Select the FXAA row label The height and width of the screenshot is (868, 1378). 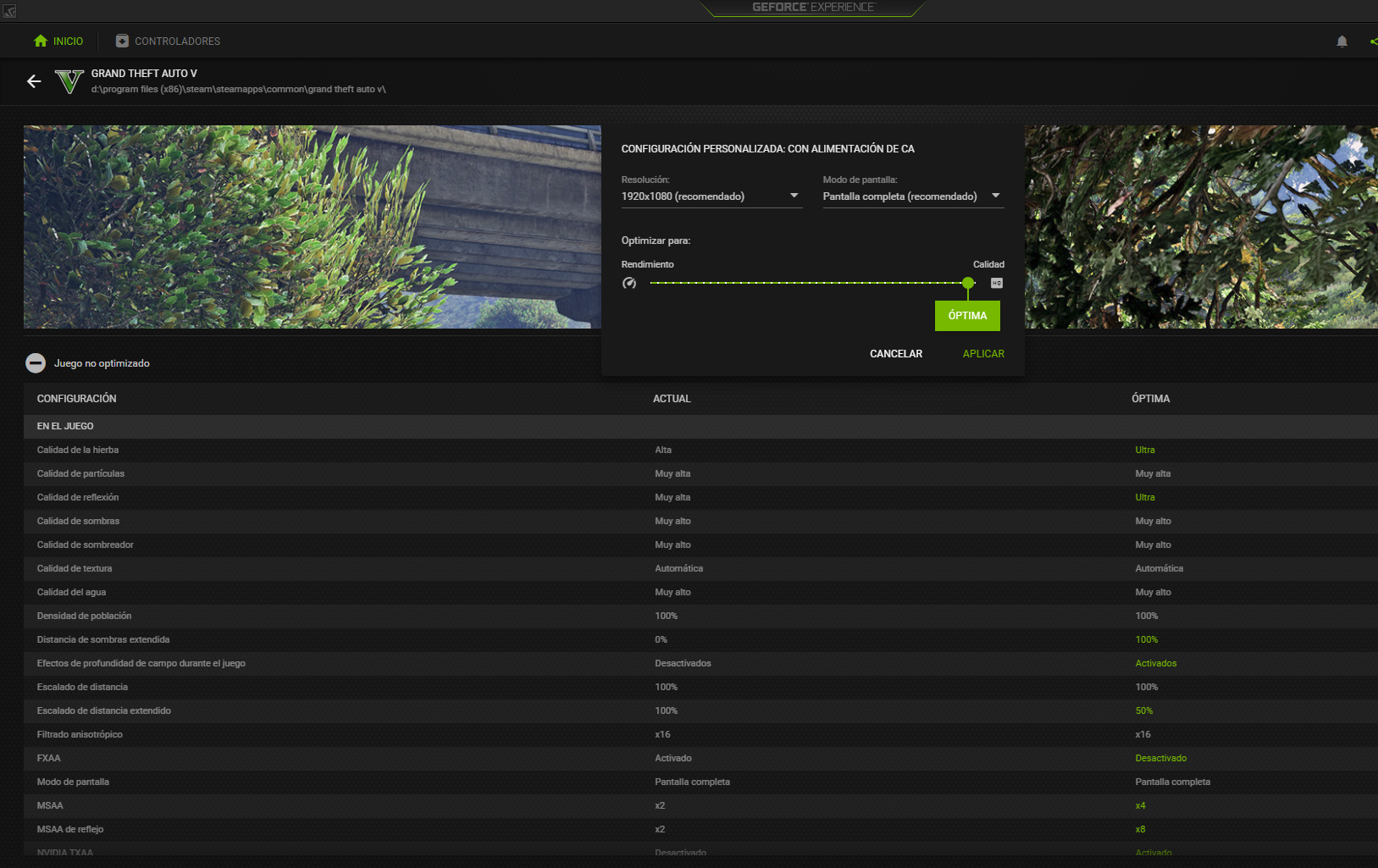click(x=48, y=758)
